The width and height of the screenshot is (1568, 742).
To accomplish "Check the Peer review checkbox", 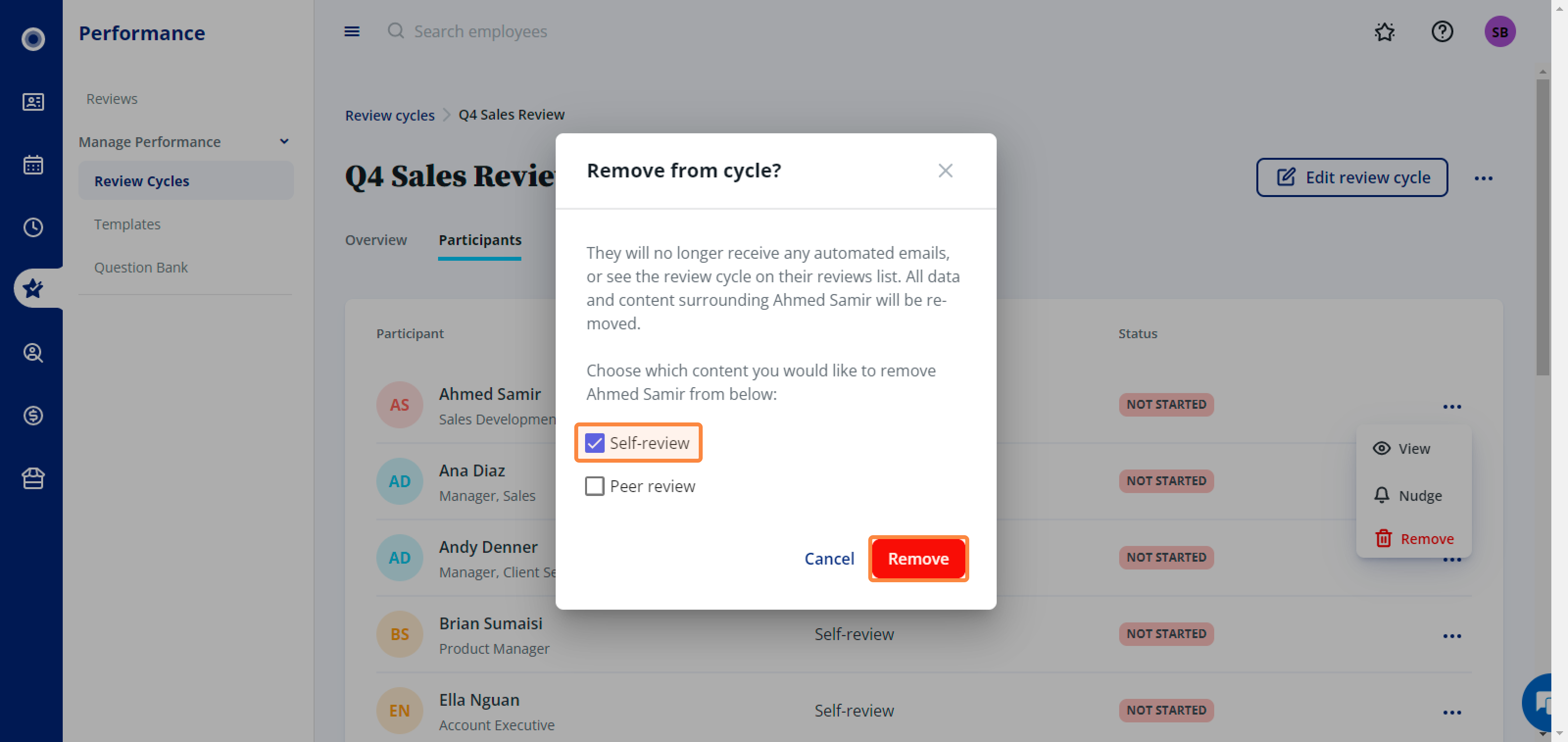I will (x=594, y=486).
